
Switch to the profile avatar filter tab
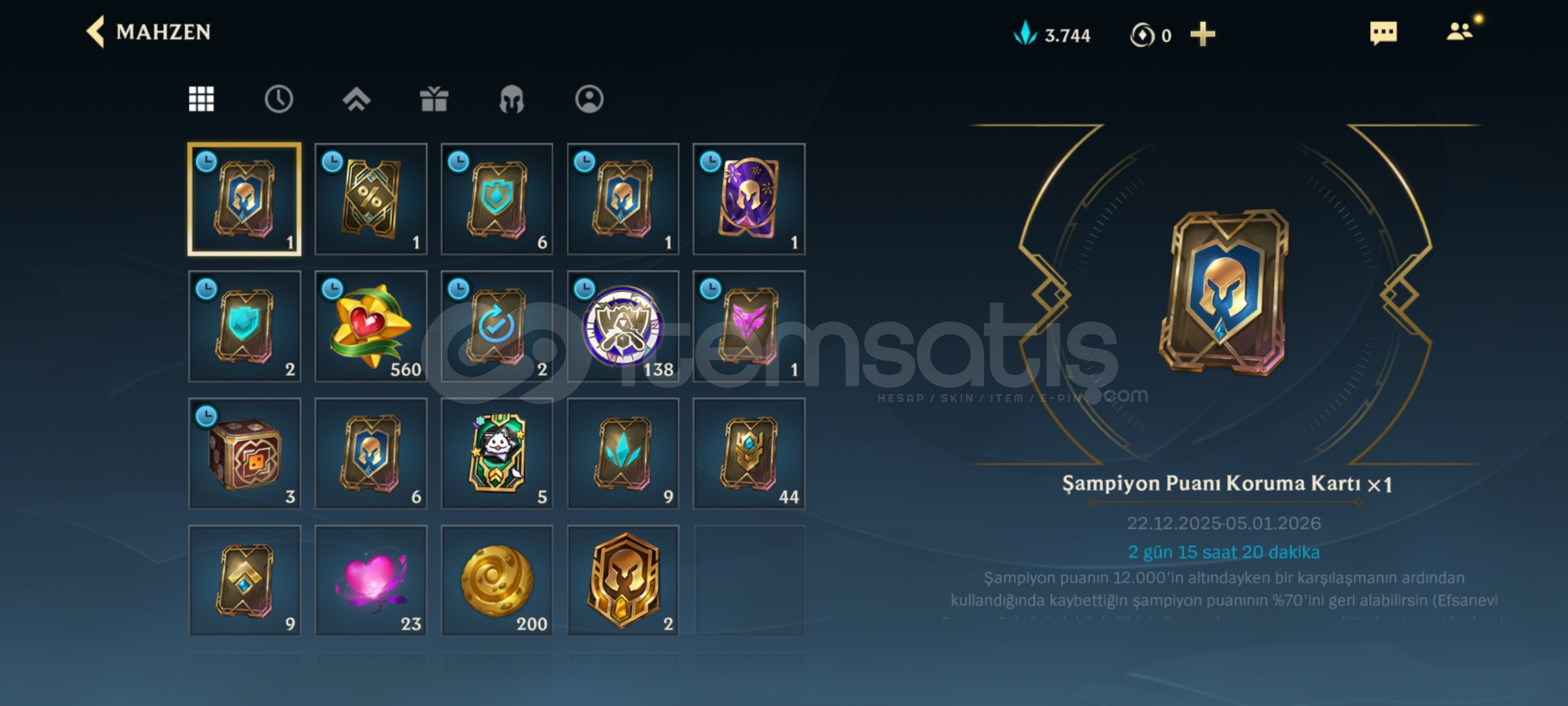coord(589,99)
